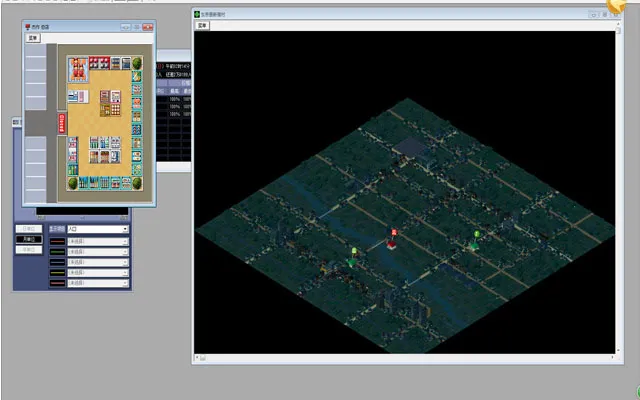Click the map window's horizontal scrollbar
The image size is (640, 400).
(x=400, y=356)
